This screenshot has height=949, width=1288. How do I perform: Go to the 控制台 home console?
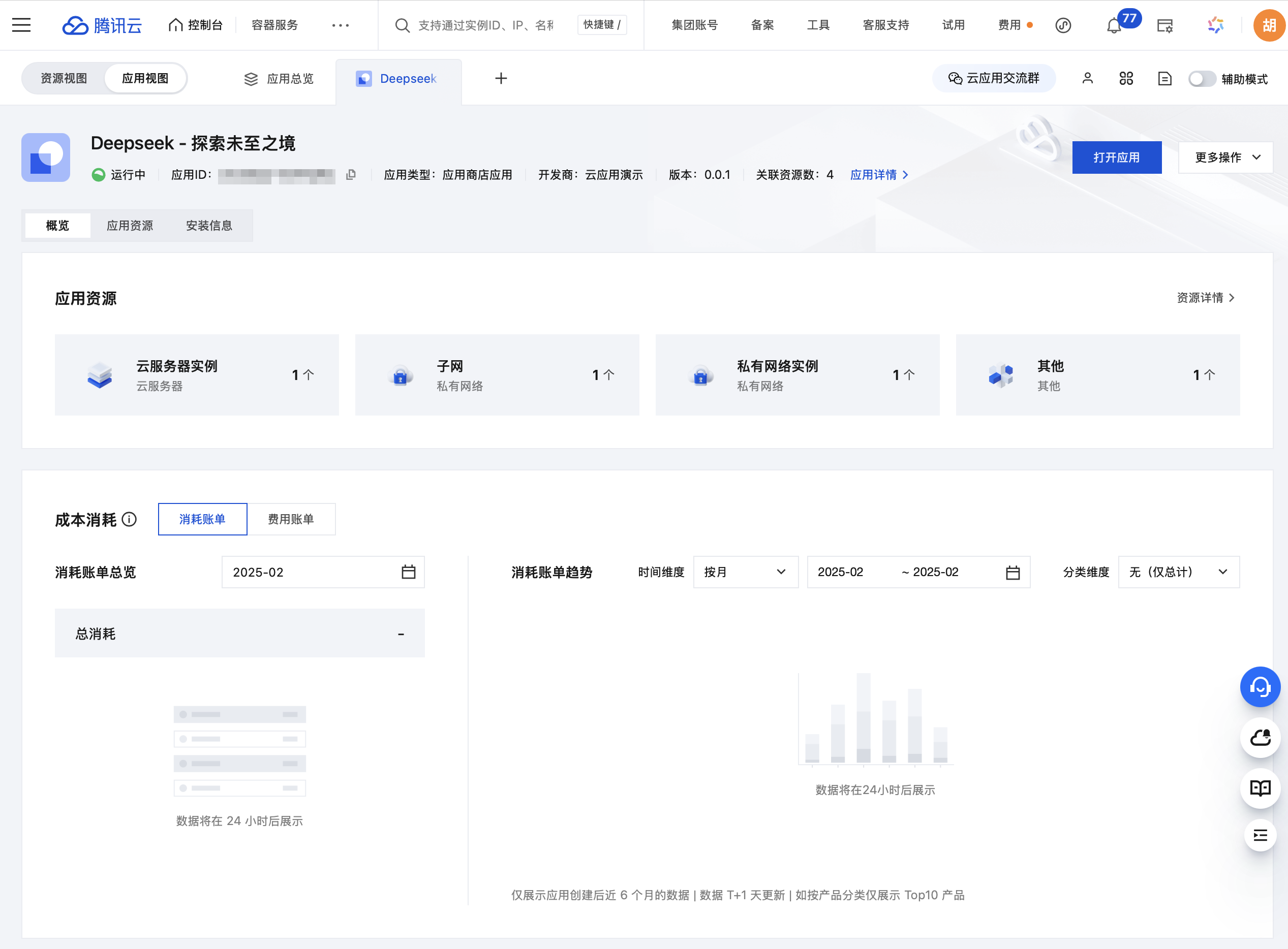pyautogui.click(x=195, y=25)
